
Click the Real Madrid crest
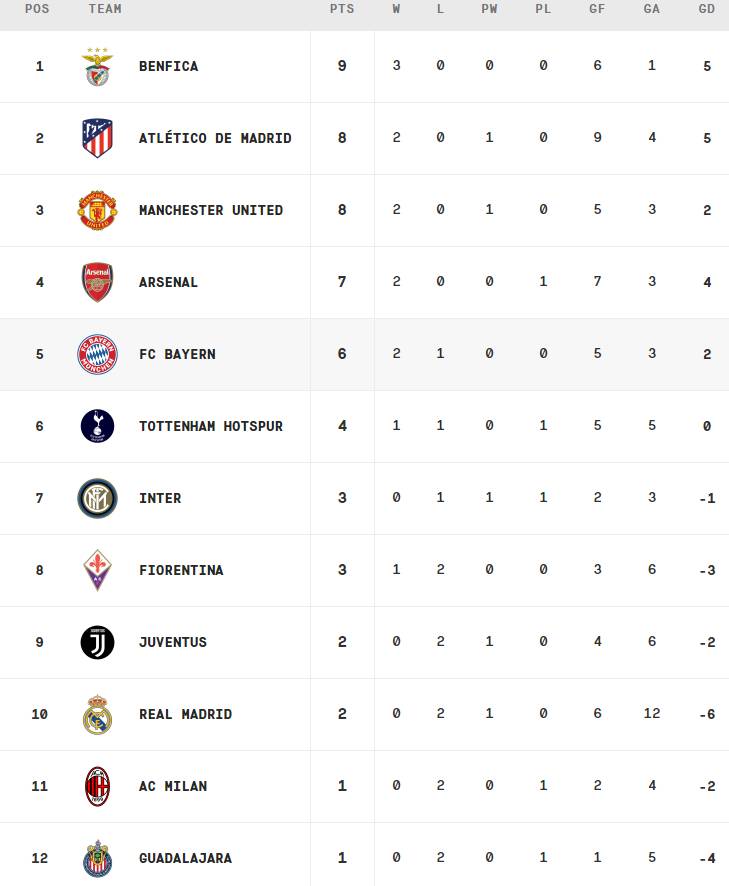click(x=97, y=714)
